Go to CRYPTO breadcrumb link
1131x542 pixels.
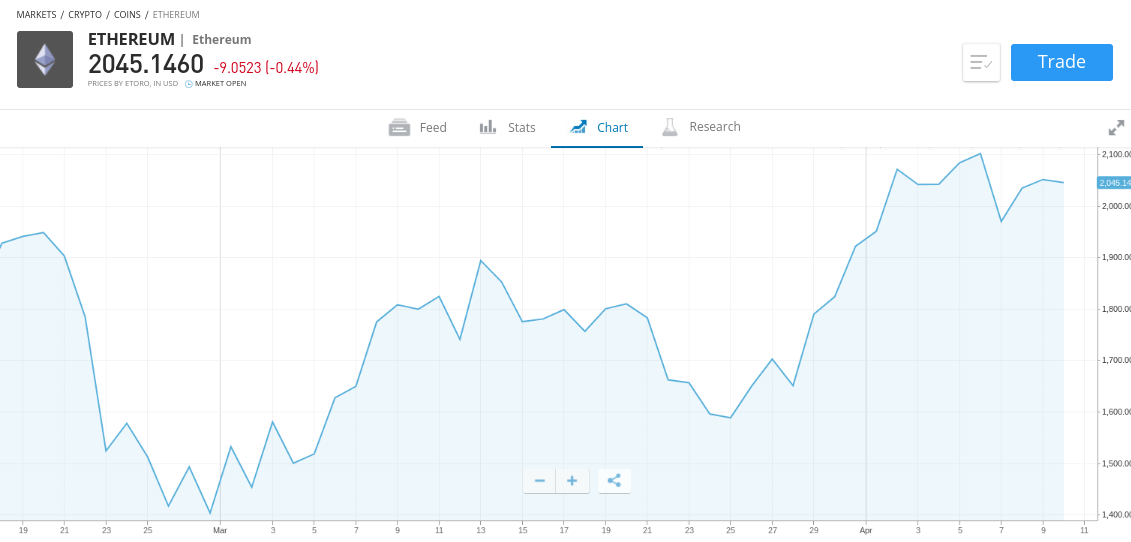pos(85,14)
